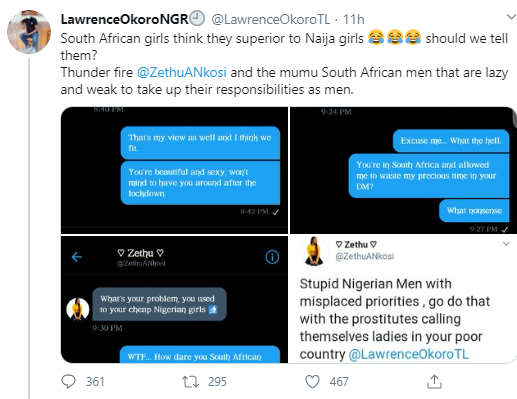Open the share tweet icon
517x399 pixels.
434,381
